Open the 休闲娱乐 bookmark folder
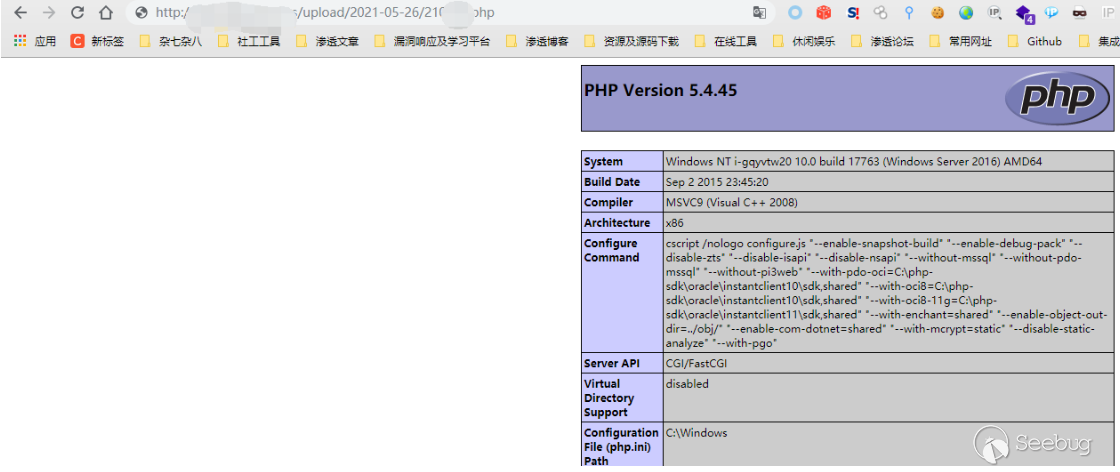 click(804, 41)
